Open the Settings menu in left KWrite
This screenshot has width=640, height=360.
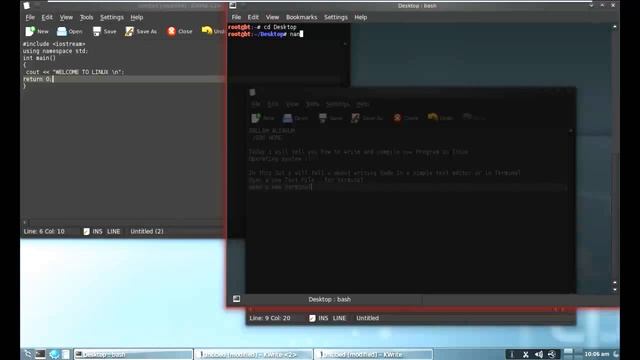coord(112,17)
